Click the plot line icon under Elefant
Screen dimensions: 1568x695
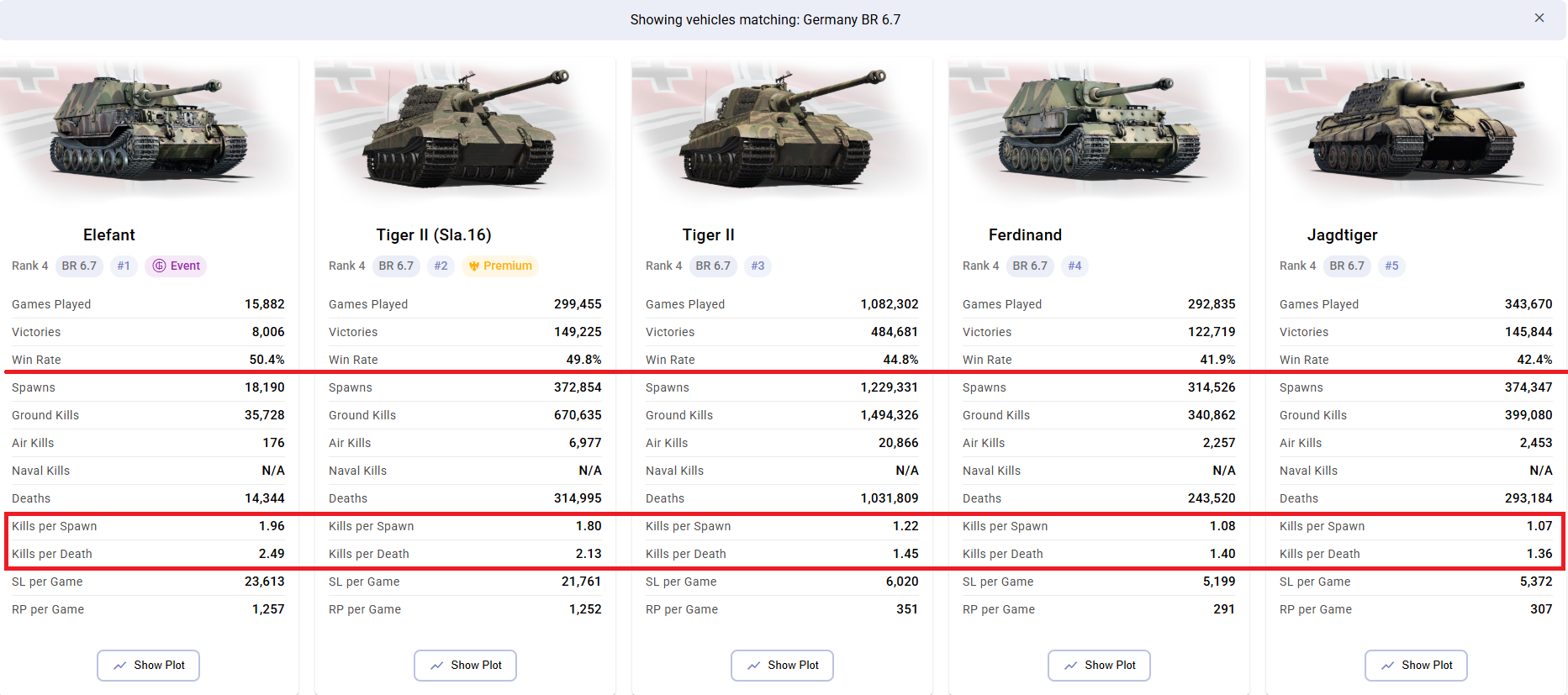(x=120, y=665)
